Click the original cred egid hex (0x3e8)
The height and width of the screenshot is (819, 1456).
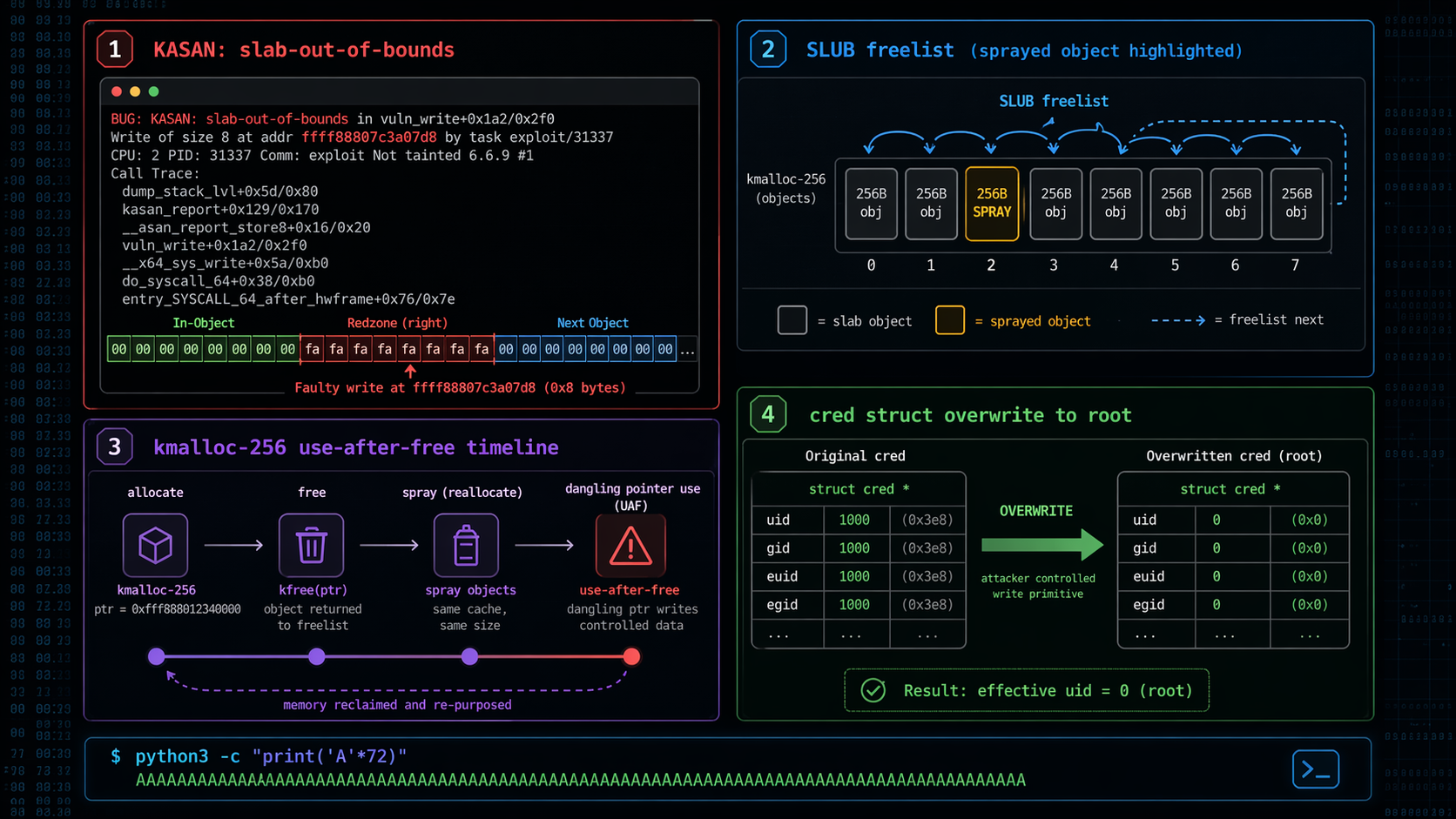pos(927,604)
